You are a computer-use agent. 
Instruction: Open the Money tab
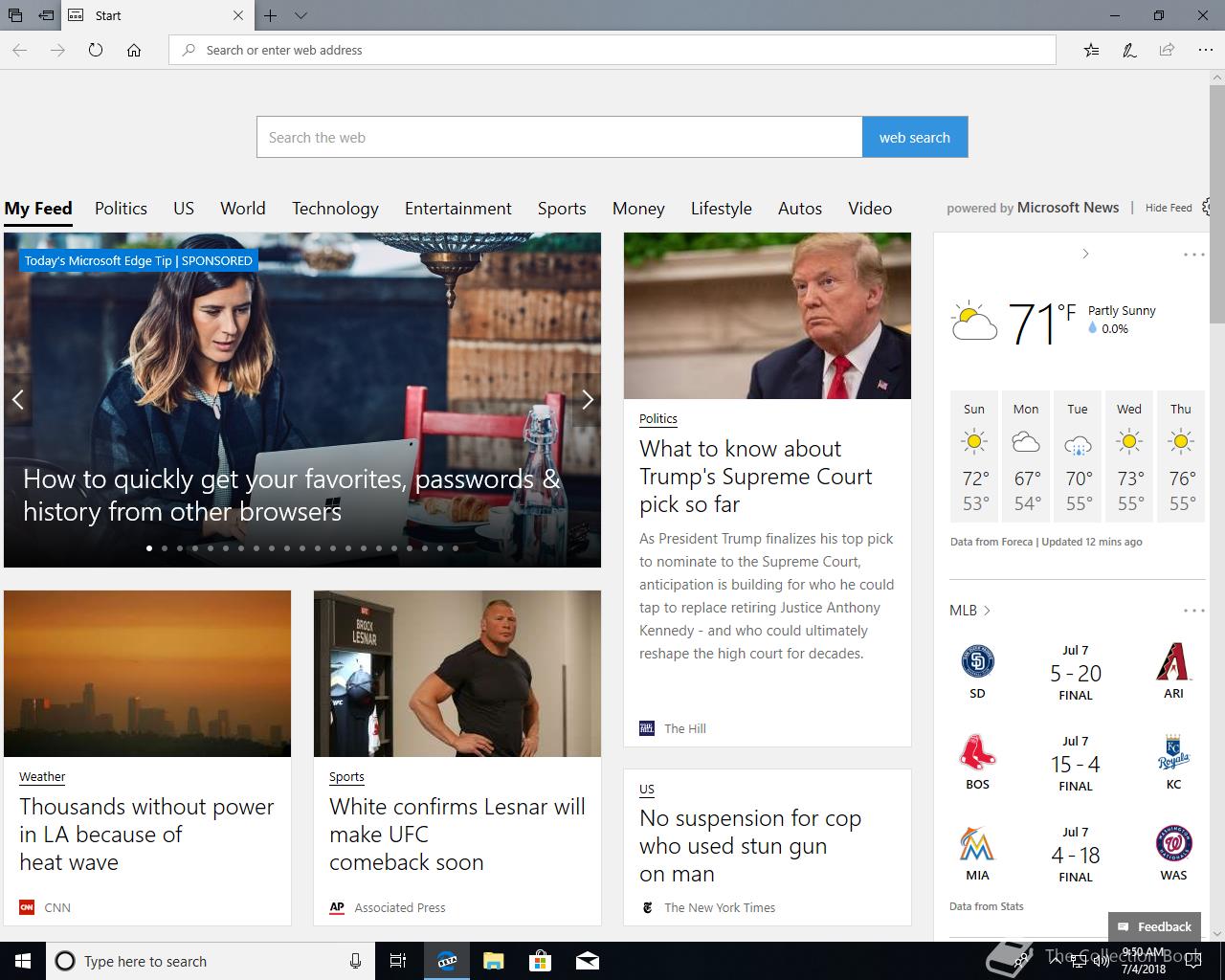tap(638, 209)
